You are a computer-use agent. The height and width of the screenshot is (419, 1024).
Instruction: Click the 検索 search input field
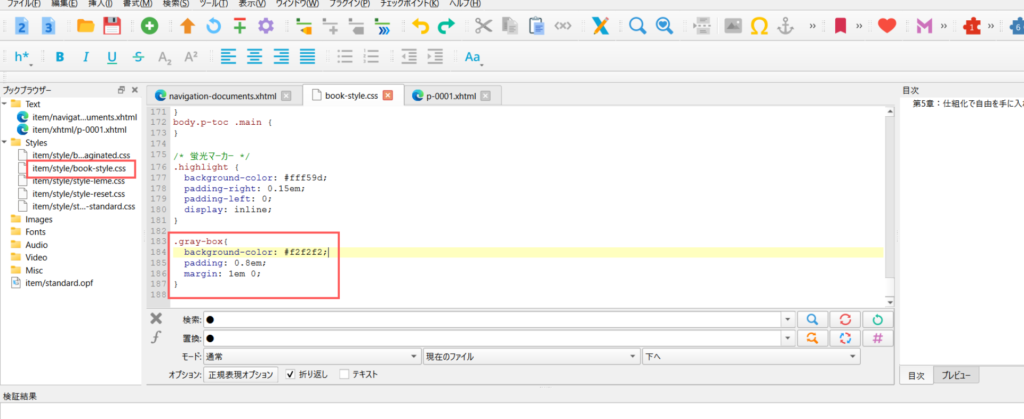[x=500, y=319]
